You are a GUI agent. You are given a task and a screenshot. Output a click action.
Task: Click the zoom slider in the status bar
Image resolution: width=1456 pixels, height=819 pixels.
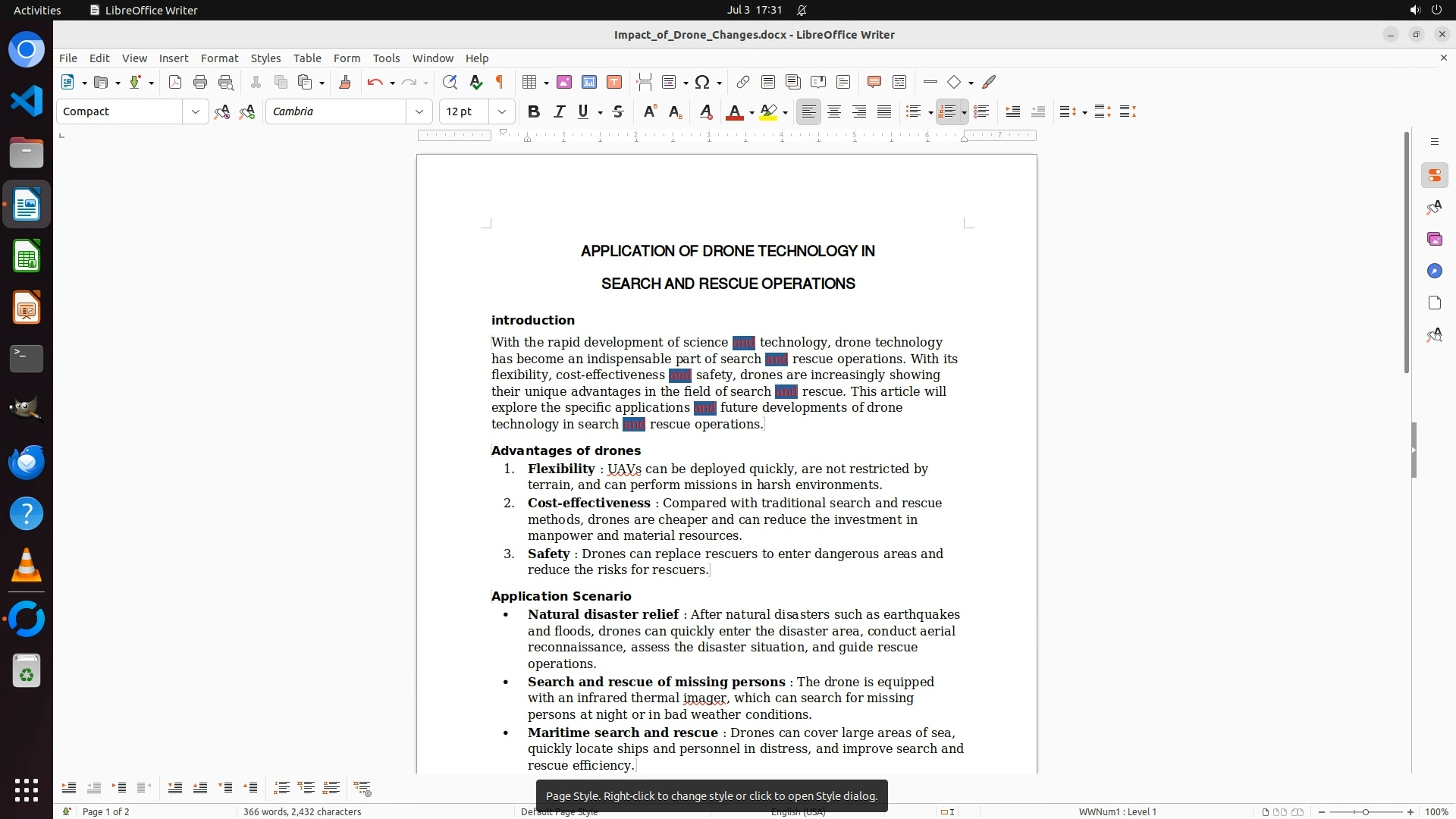point(1365,812)
